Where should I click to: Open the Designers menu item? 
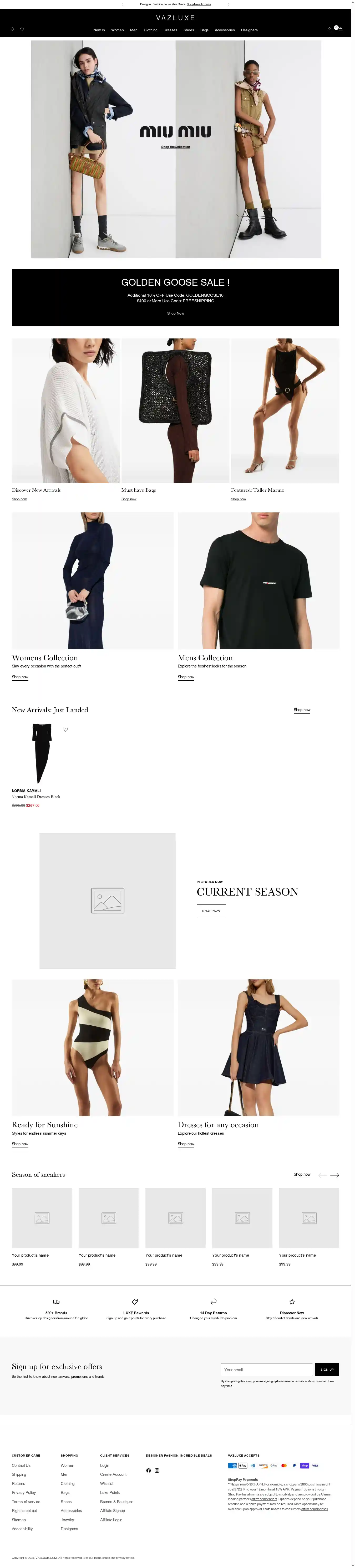pos(249,30)
